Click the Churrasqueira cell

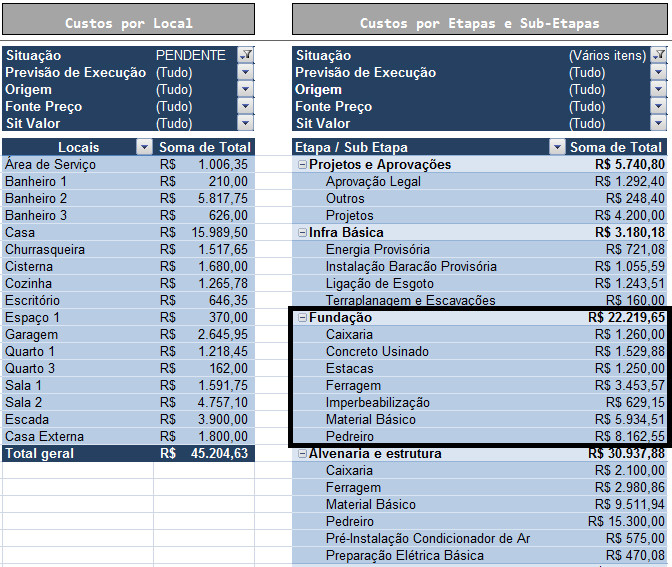78,249
